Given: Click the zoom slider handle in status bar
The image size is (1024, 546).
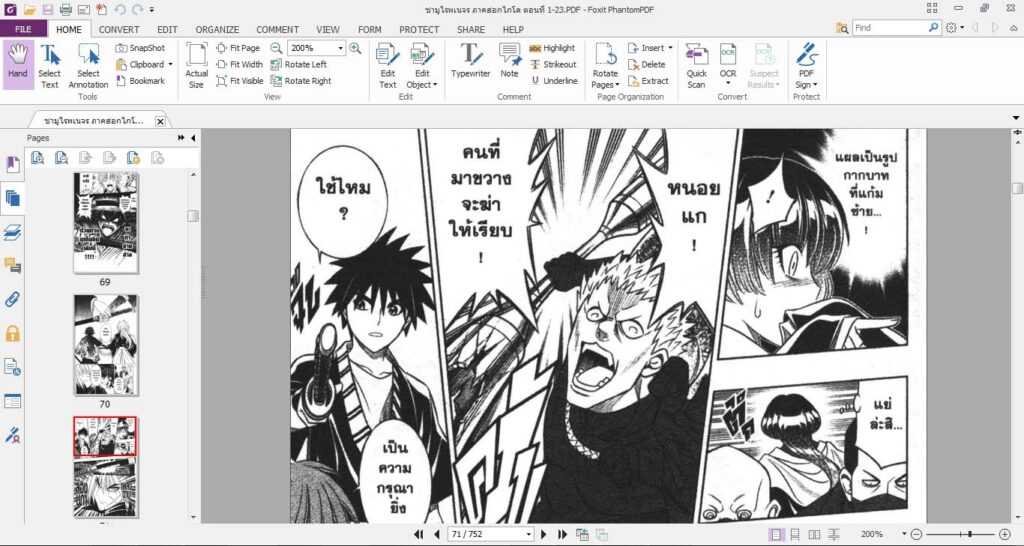Looking at the screenshot, I should [970, 534].
